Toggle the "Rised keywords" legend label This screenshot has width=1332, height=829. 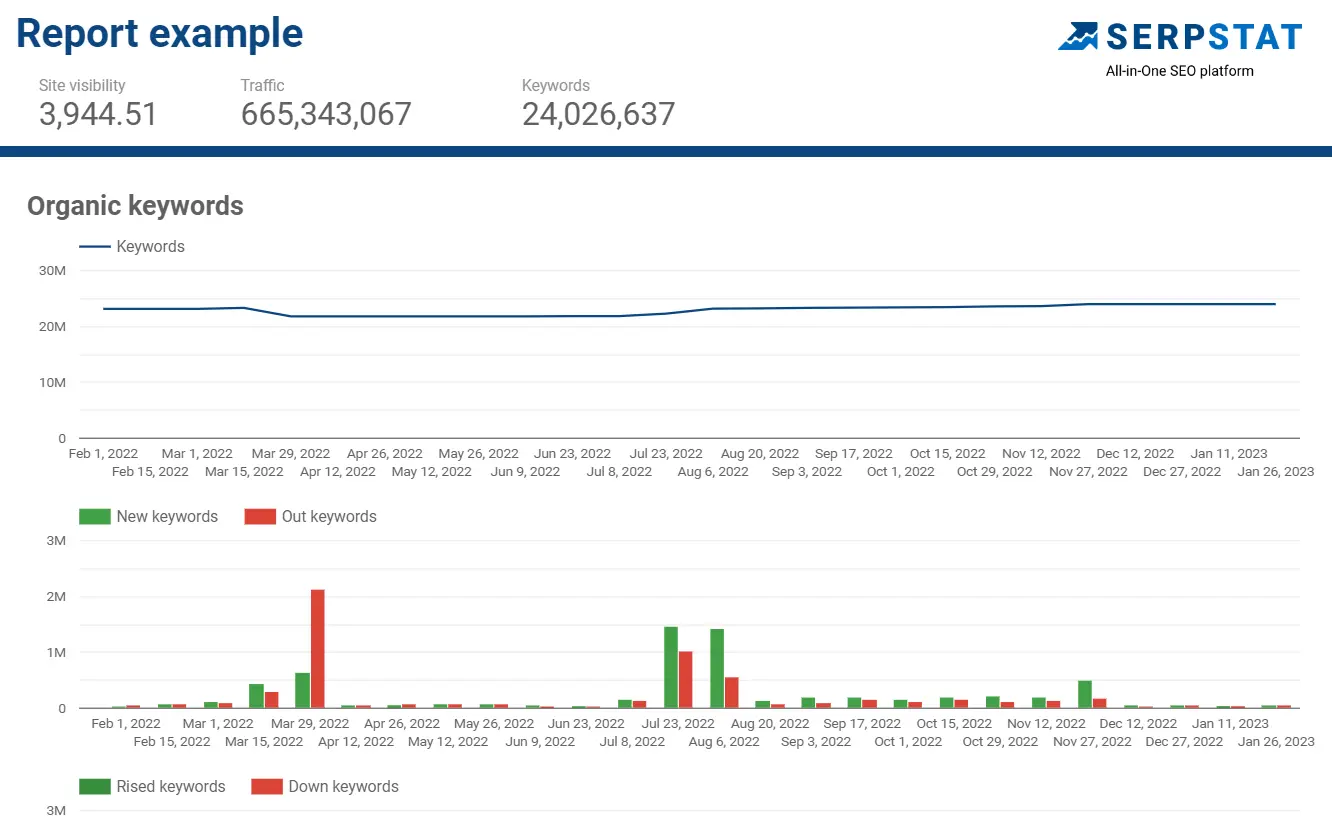pyautogui.click(x=171, y=787)
